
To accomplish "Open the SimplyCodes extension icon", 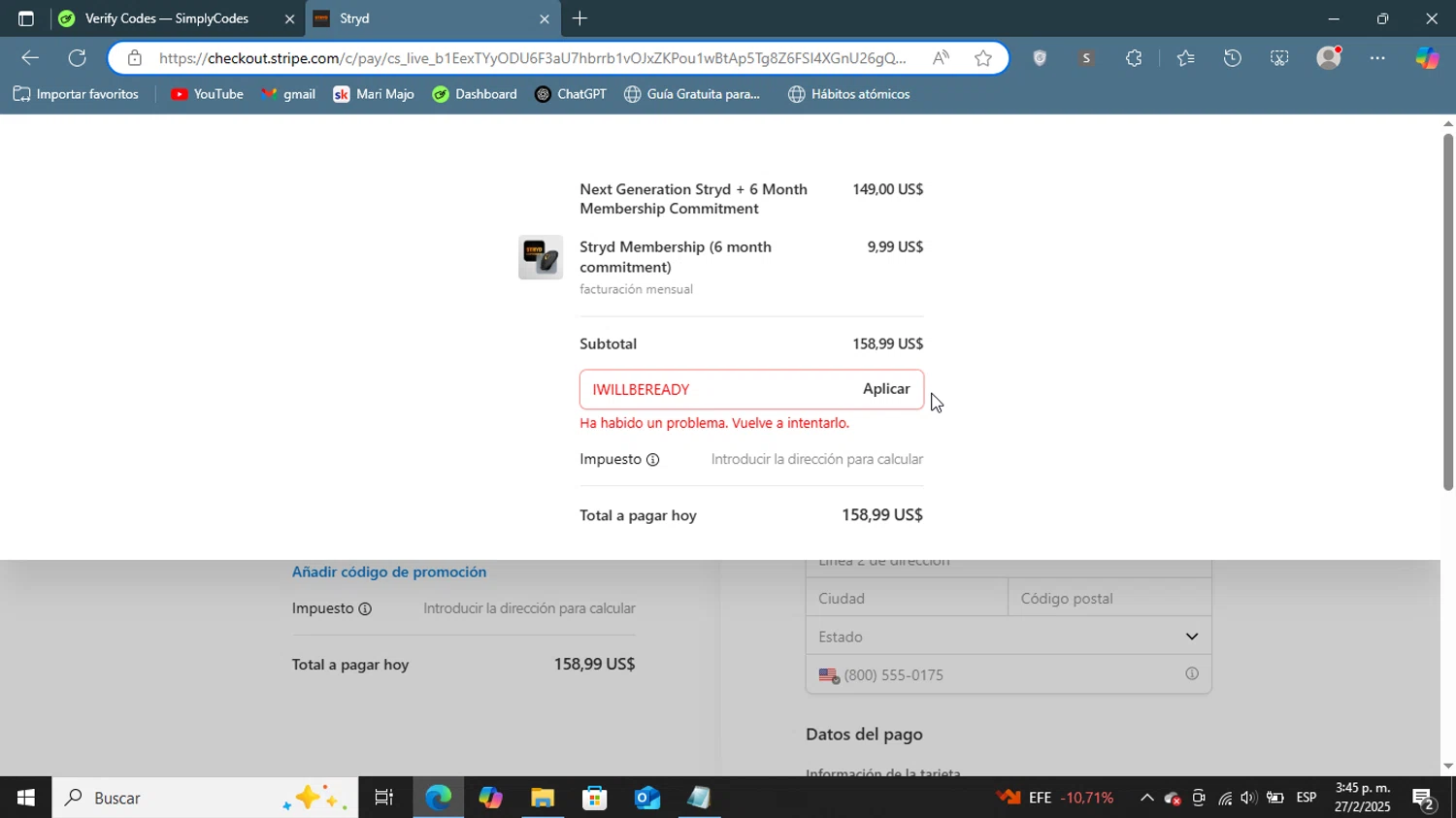I will point(1086,58).
